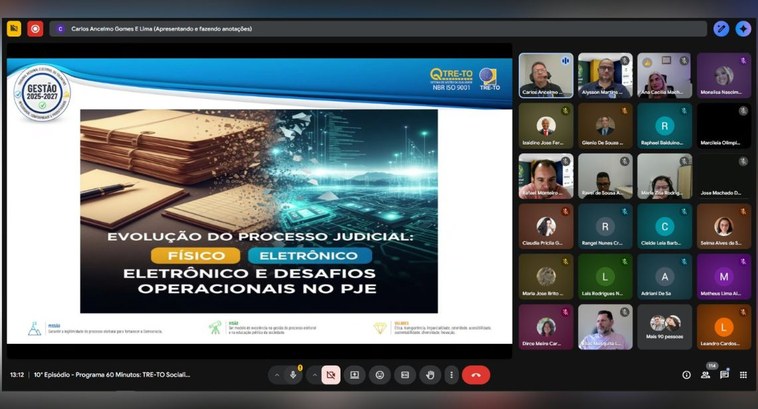
Task: Select Selma Alves de S... participant tile
Action: coord(724,226)
